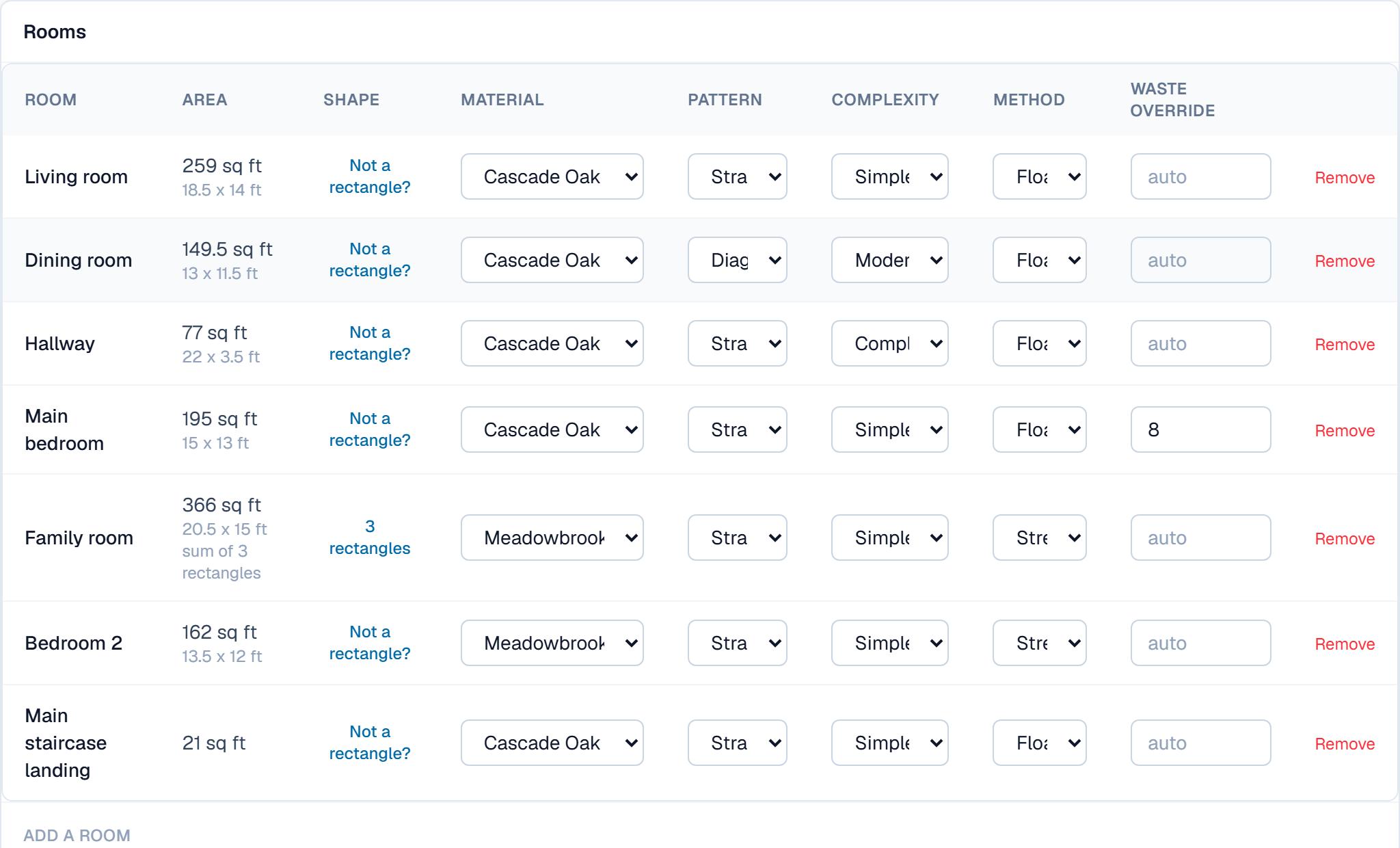
Task: Open Hallway method dropdown
Action: (1039, 343)
